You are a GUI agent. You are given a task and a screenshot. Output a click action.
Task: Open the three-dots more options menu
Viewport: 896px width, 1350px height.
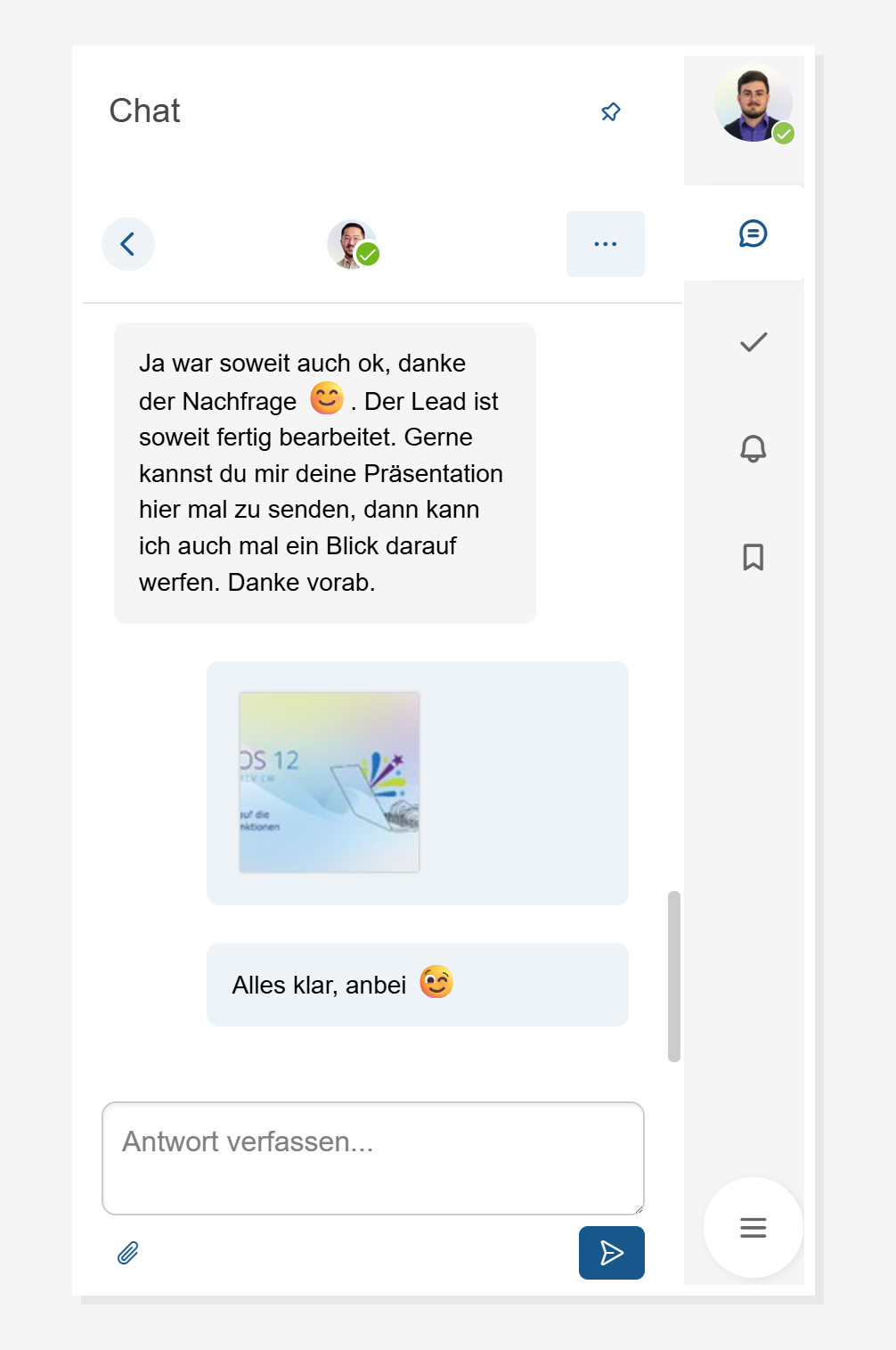click(606, 244)
